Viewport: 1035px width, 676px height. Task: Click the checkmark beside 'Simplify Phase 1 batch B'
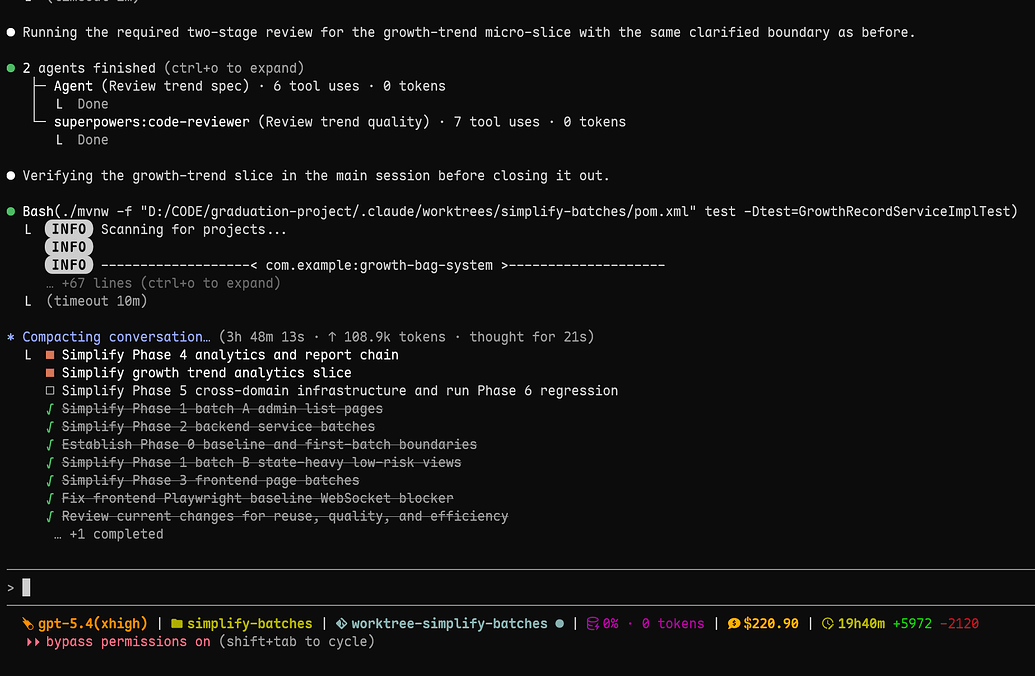pos(50,462)
